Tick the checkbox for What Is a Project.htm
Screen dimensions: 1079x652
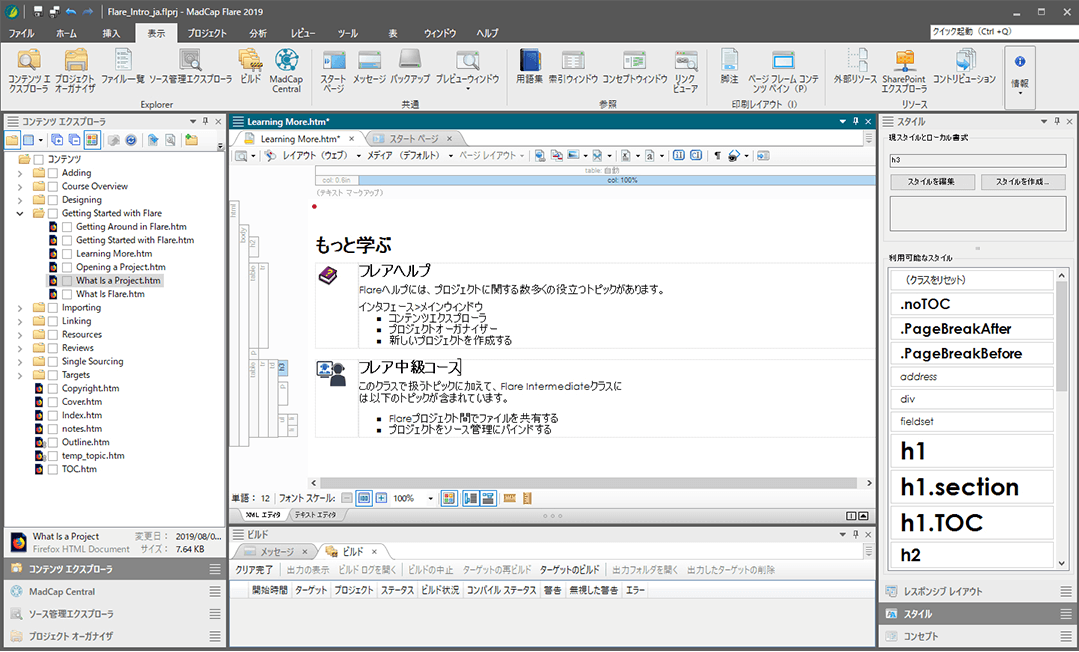click(x=67, y=281)
